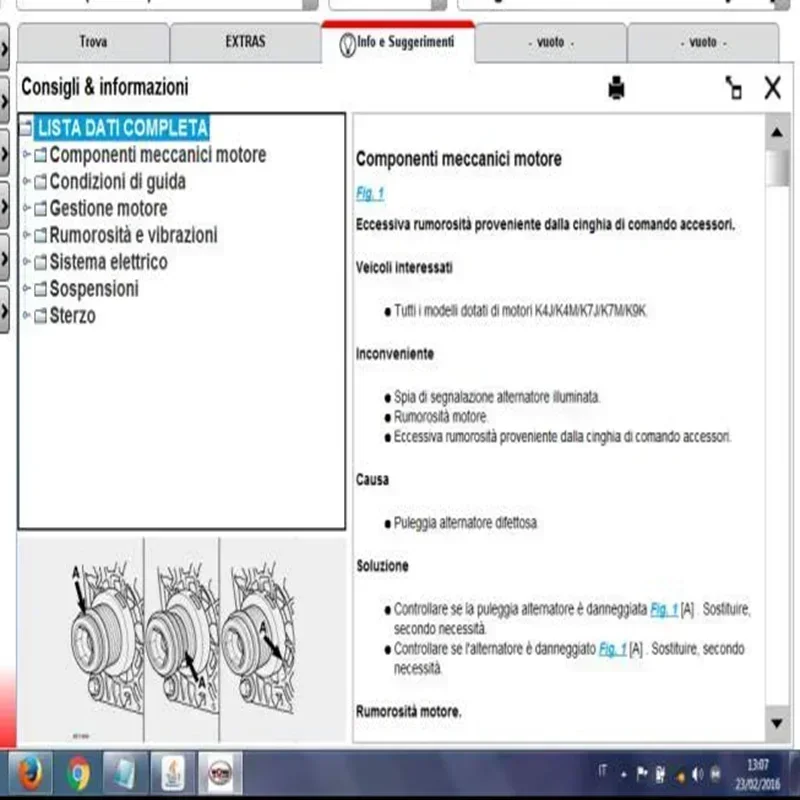Expand the Gestione motore tree node
Screen dimensions: 800x800
click(26, 209)
